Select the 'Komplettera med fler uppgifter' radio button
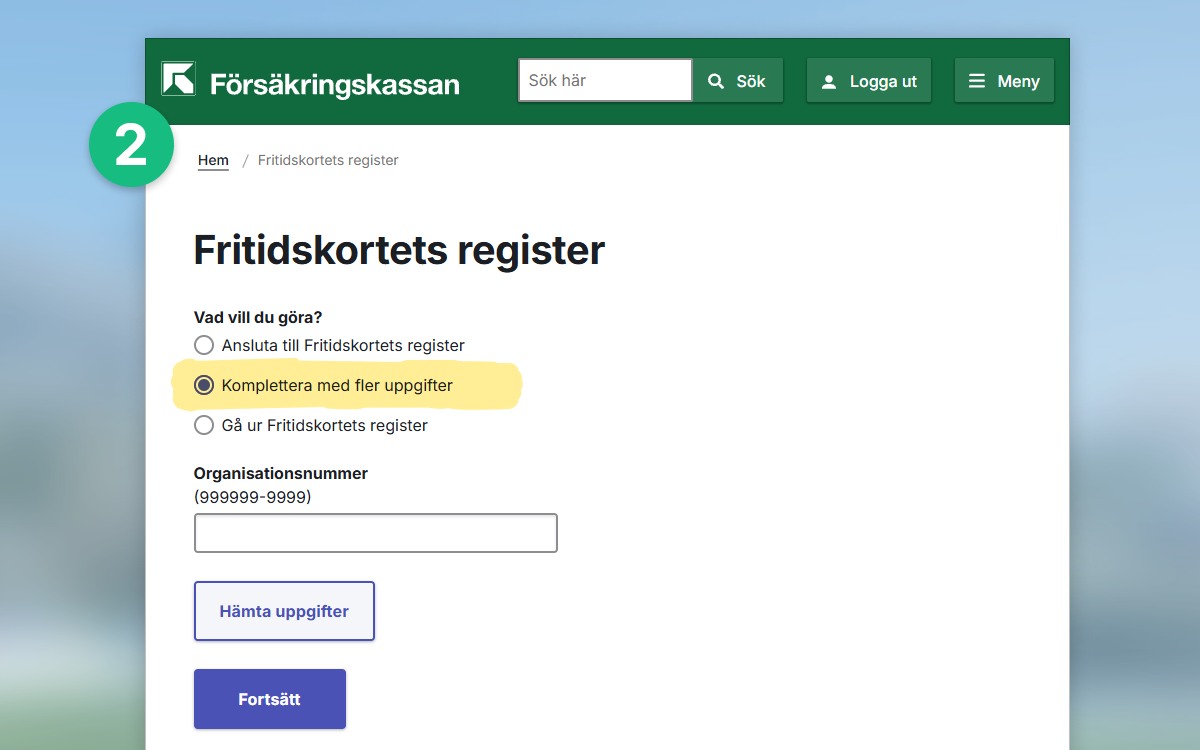1200x750 pixels. (x=204, y=385)
